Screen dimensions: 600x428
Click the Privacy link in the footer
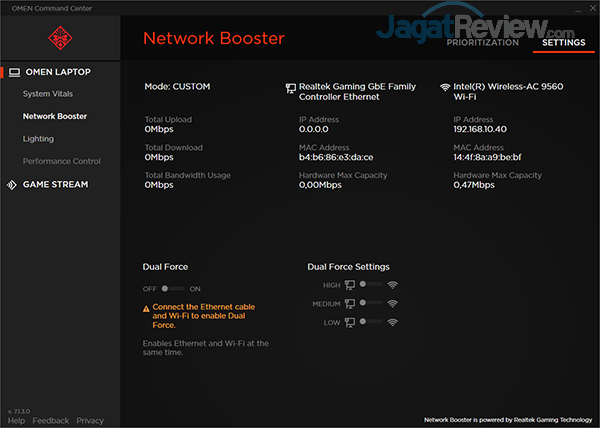90,421
